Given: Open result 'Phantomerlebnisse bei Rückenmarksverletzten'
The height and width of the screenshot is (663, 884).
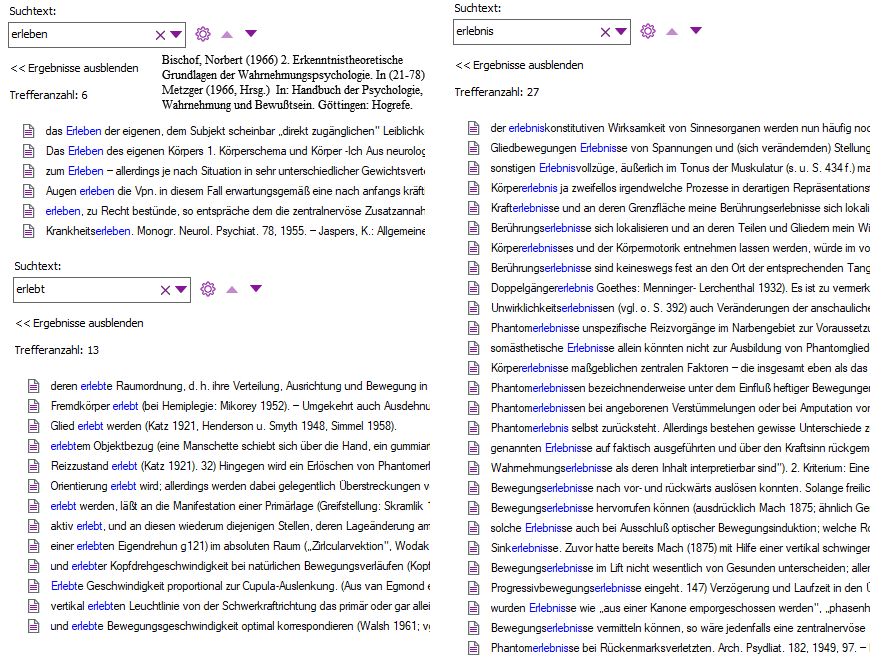Looking at the screenshot, I should tap(680, 648).
